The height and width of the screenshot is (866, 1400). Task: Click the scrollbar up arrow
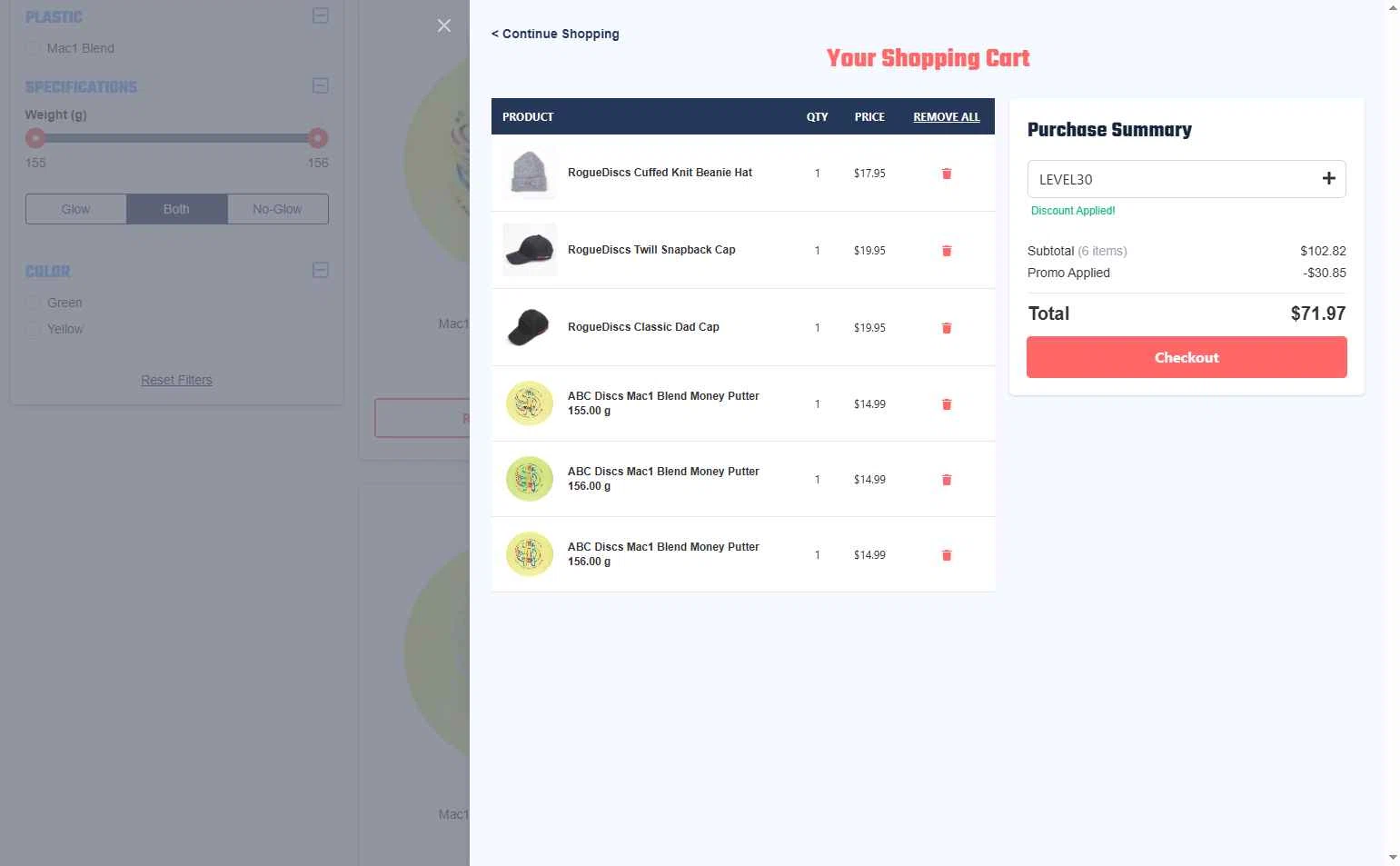click(x=1393, y=7)
